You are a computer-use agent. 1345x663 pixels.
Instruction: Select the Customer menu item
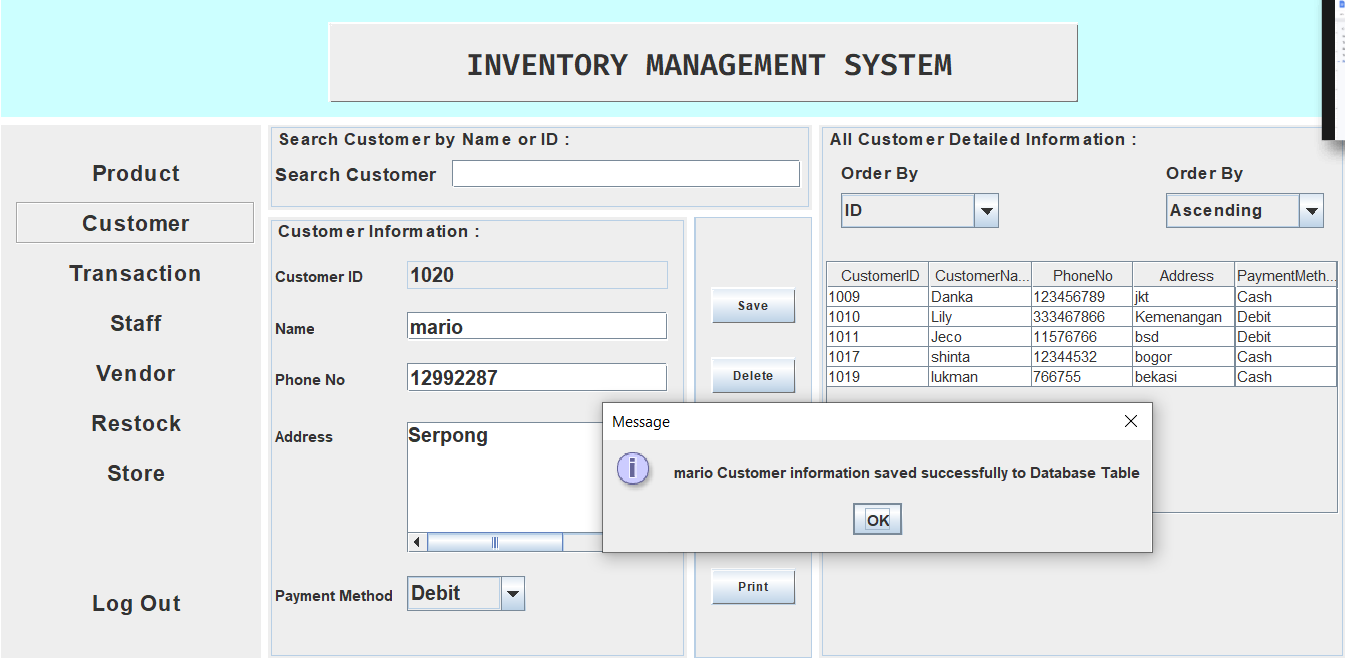click(136, 223)
